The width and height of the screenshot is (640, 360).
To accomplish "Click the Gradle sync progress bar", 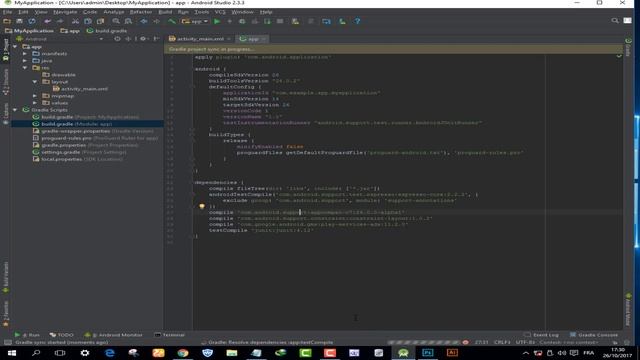I will click(424, 342).
